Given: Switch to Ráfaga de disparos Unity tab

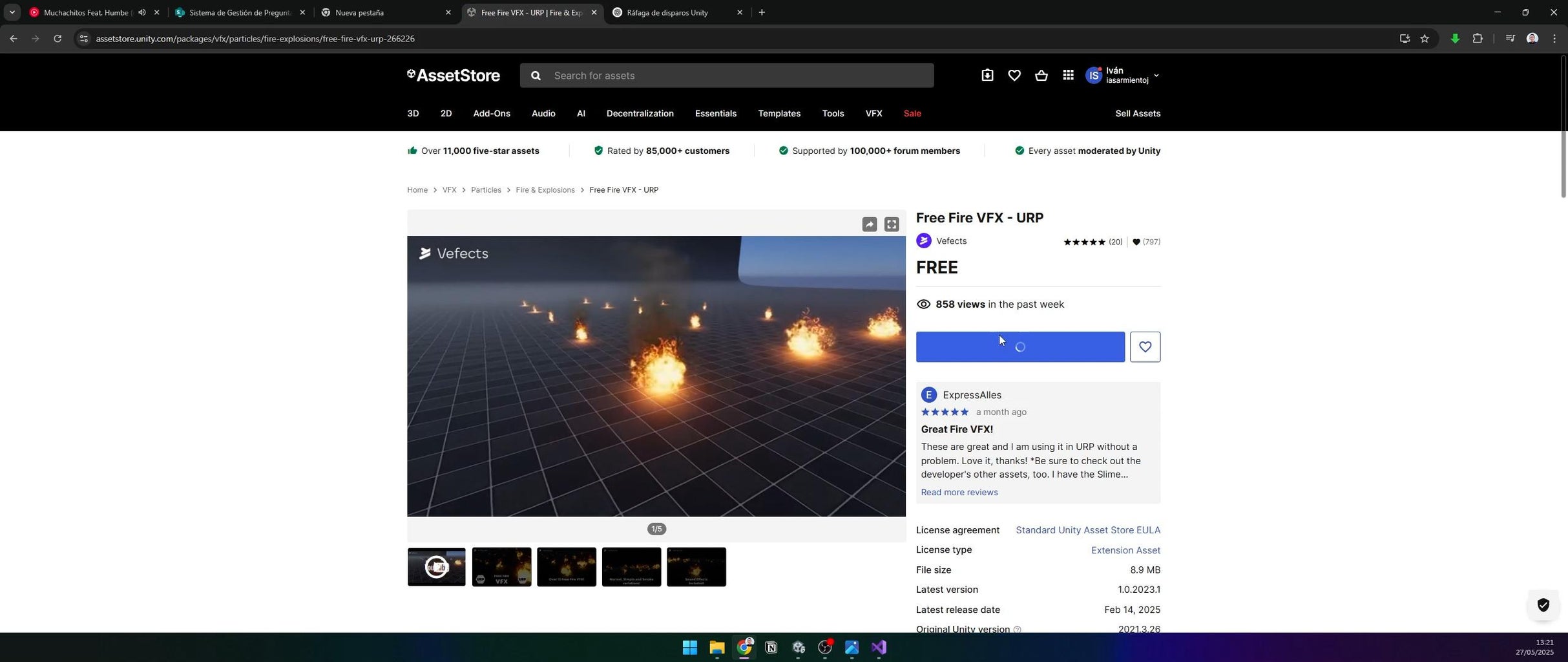Looking at the screenshot, I should pos(677,12).
